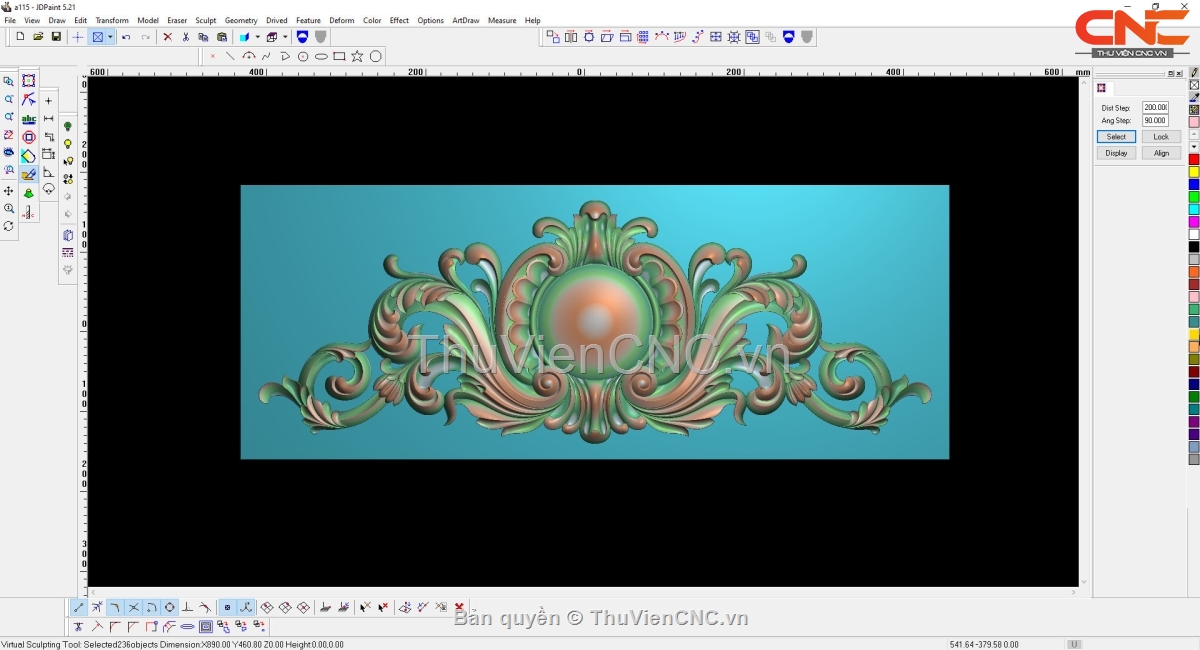Click the Align button
The width and height of the screenshot is (1200, 650).
pyautogui.click(x=1161, y=153)
